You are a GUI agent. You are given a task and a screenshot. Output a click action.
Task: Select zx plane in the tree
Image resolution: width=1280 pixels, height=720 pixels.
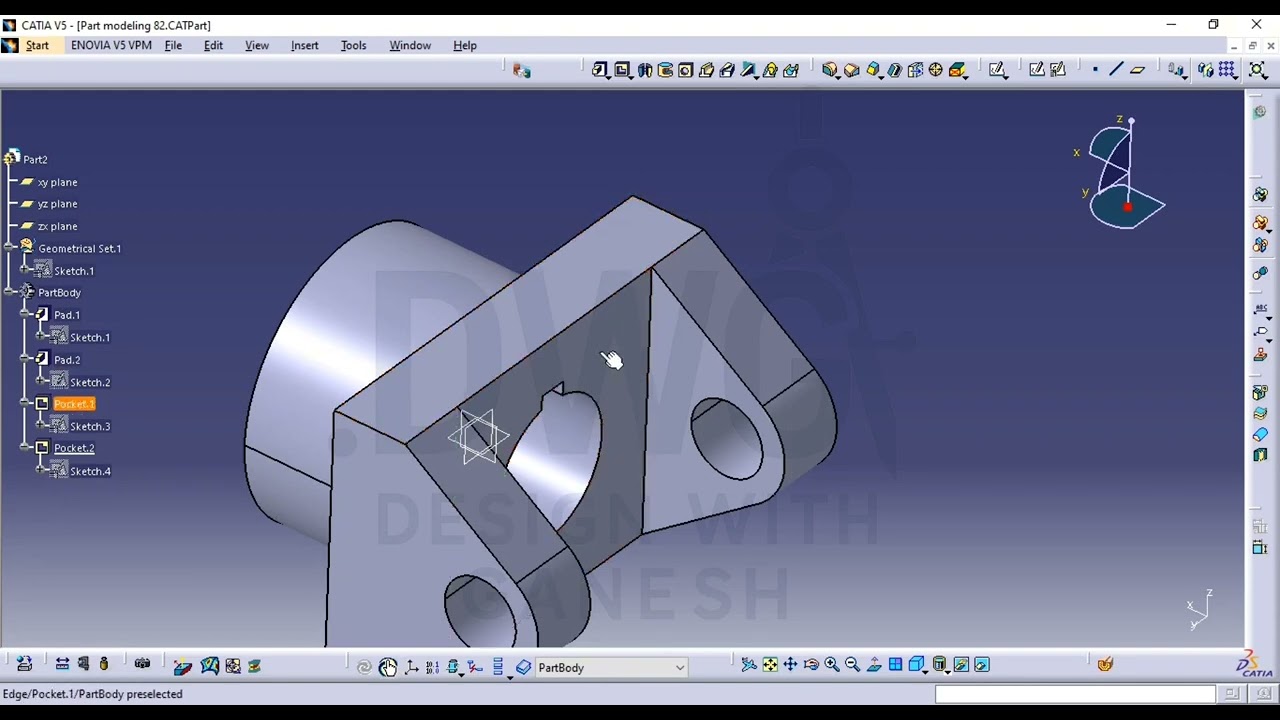[x=57, y=226]
